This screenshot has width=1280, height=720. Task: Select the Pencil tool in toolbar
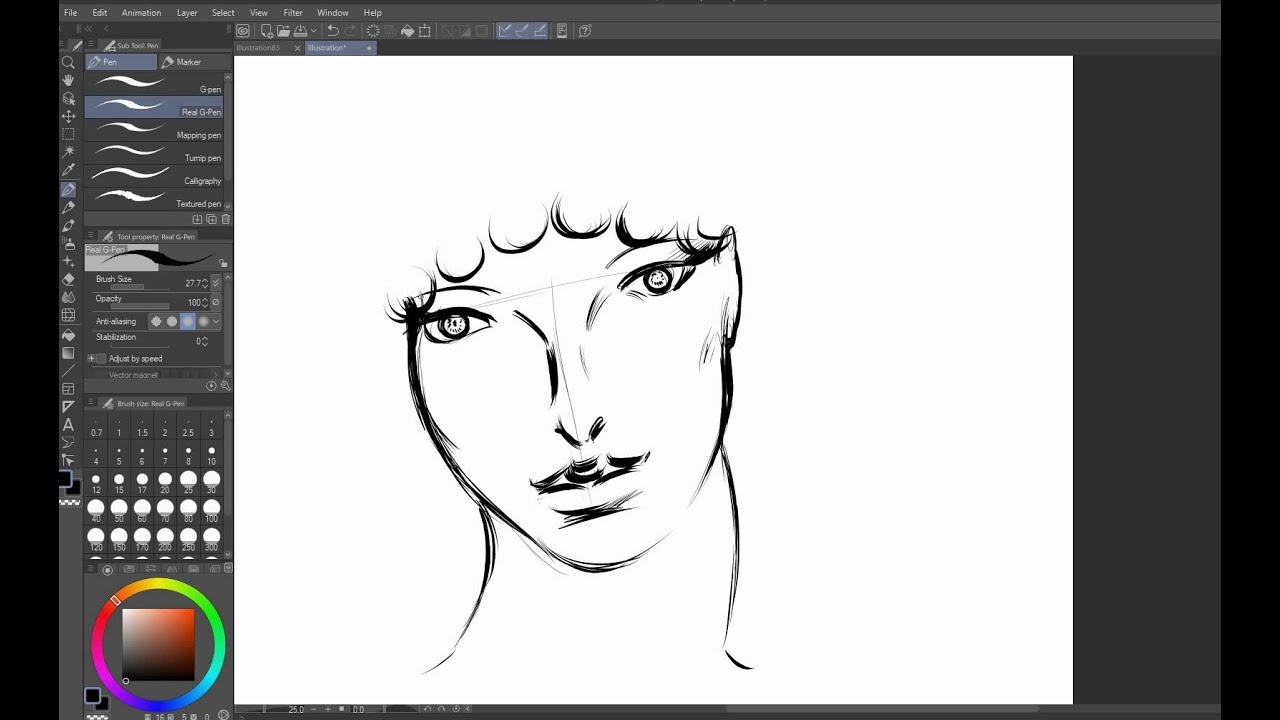[68, 207]
